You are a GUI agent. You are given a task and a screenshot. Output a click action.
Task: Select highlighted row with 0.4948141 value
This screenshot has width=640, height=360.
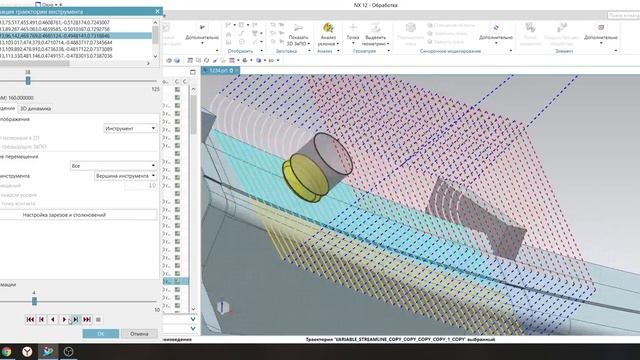[76, 36]
